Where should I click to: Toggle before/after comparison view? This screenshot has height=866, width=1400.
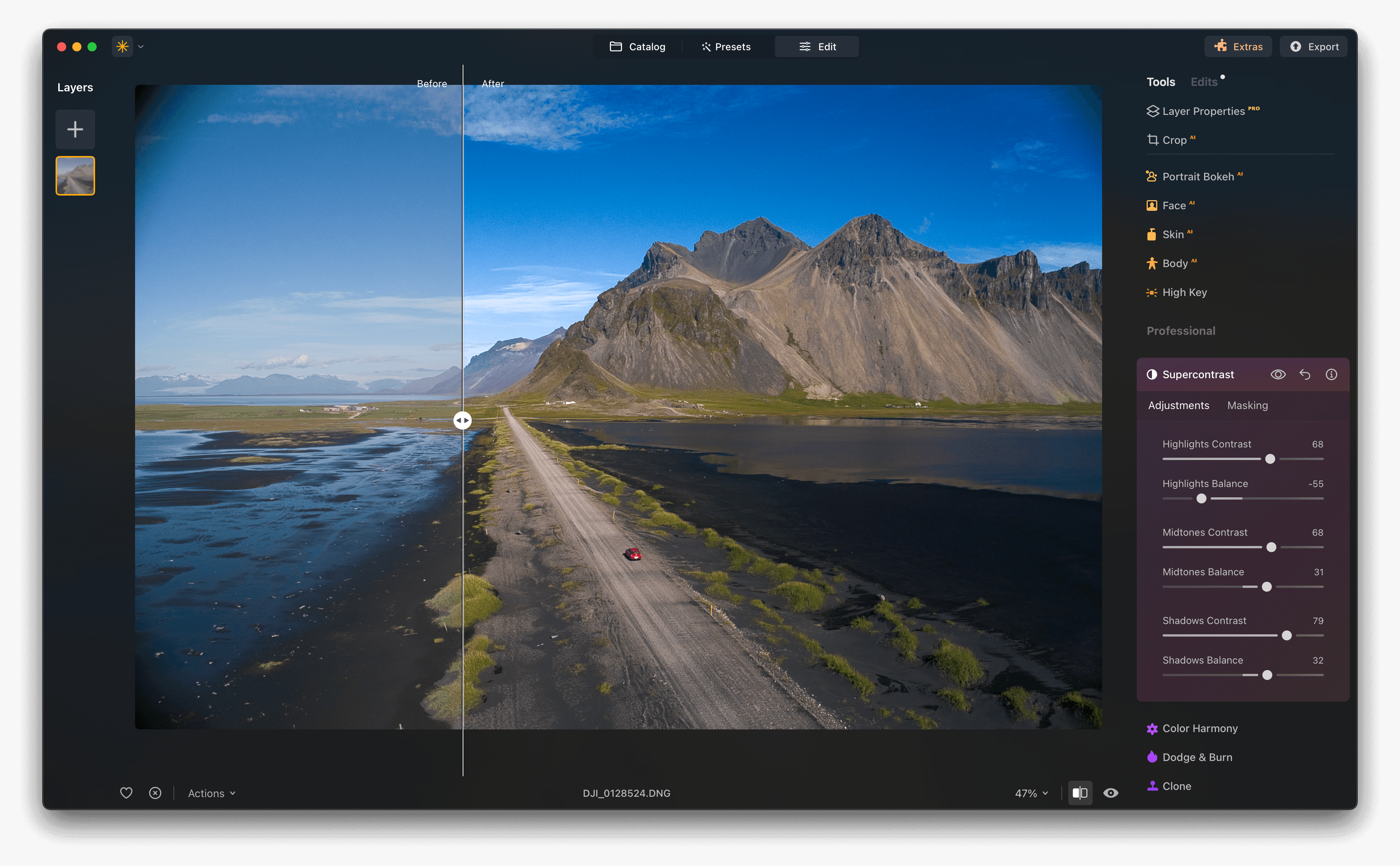[x=1080, y=793]
